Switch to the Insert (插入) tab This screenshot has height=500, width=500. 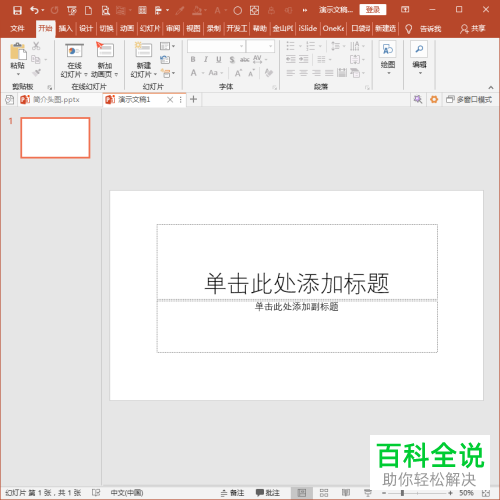[65, 29]
